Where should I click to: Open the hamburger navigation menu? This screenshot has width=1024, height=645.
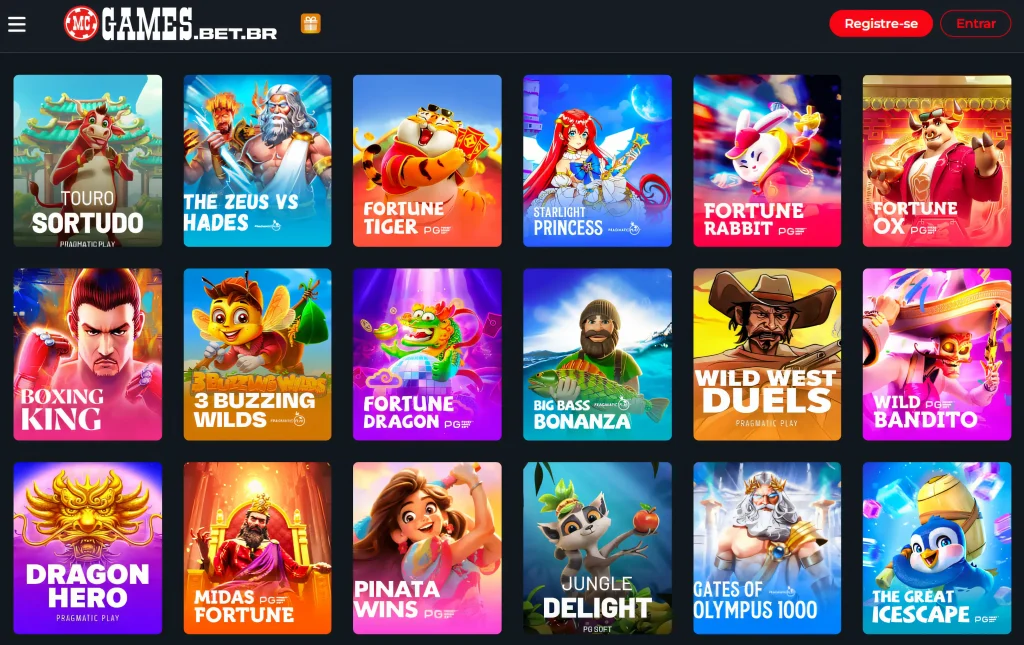pyautogui.click(x=17, y=24)
